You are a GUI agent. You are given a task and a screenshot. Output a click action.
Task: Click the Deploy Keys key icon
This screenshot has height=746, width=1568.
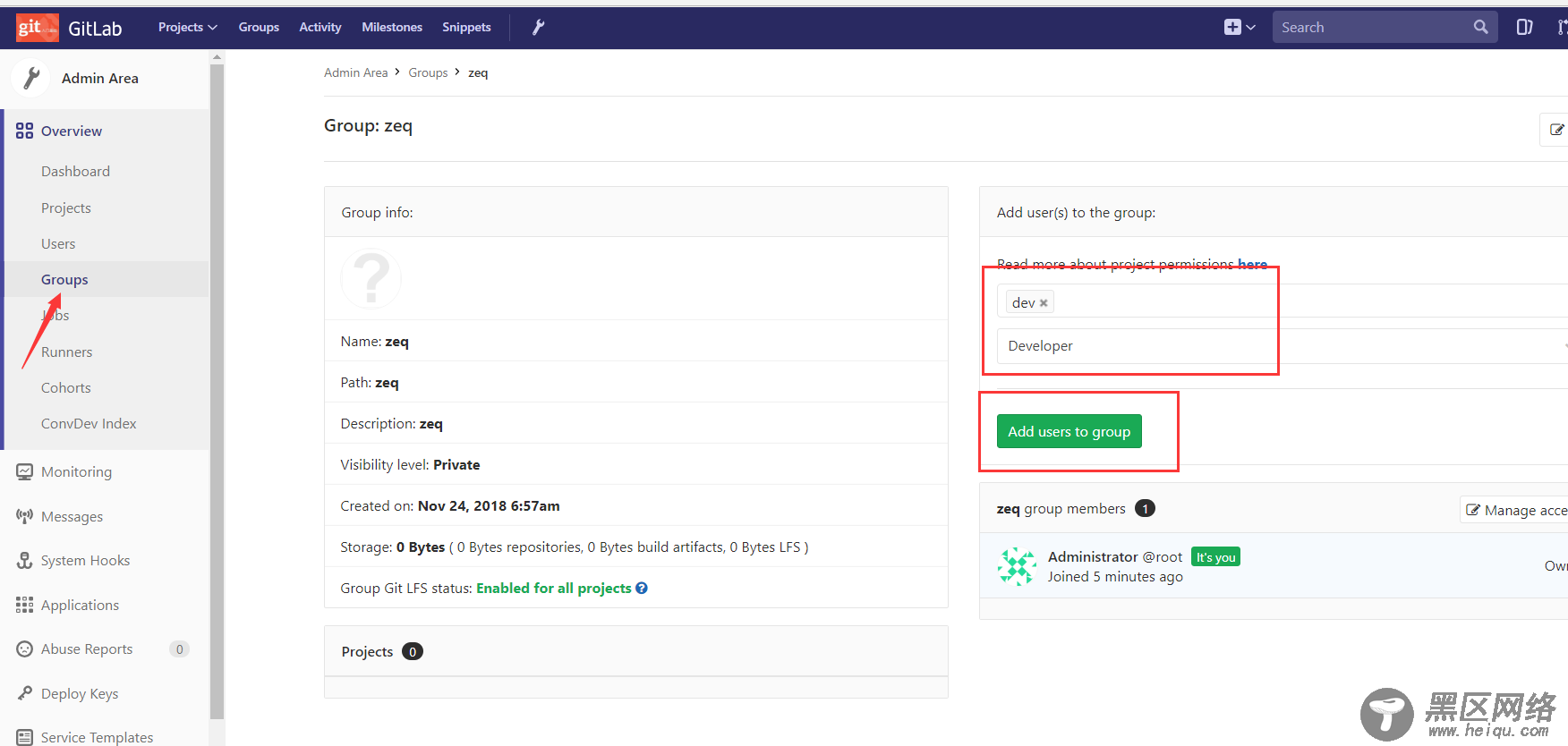[x=24, y=693]
